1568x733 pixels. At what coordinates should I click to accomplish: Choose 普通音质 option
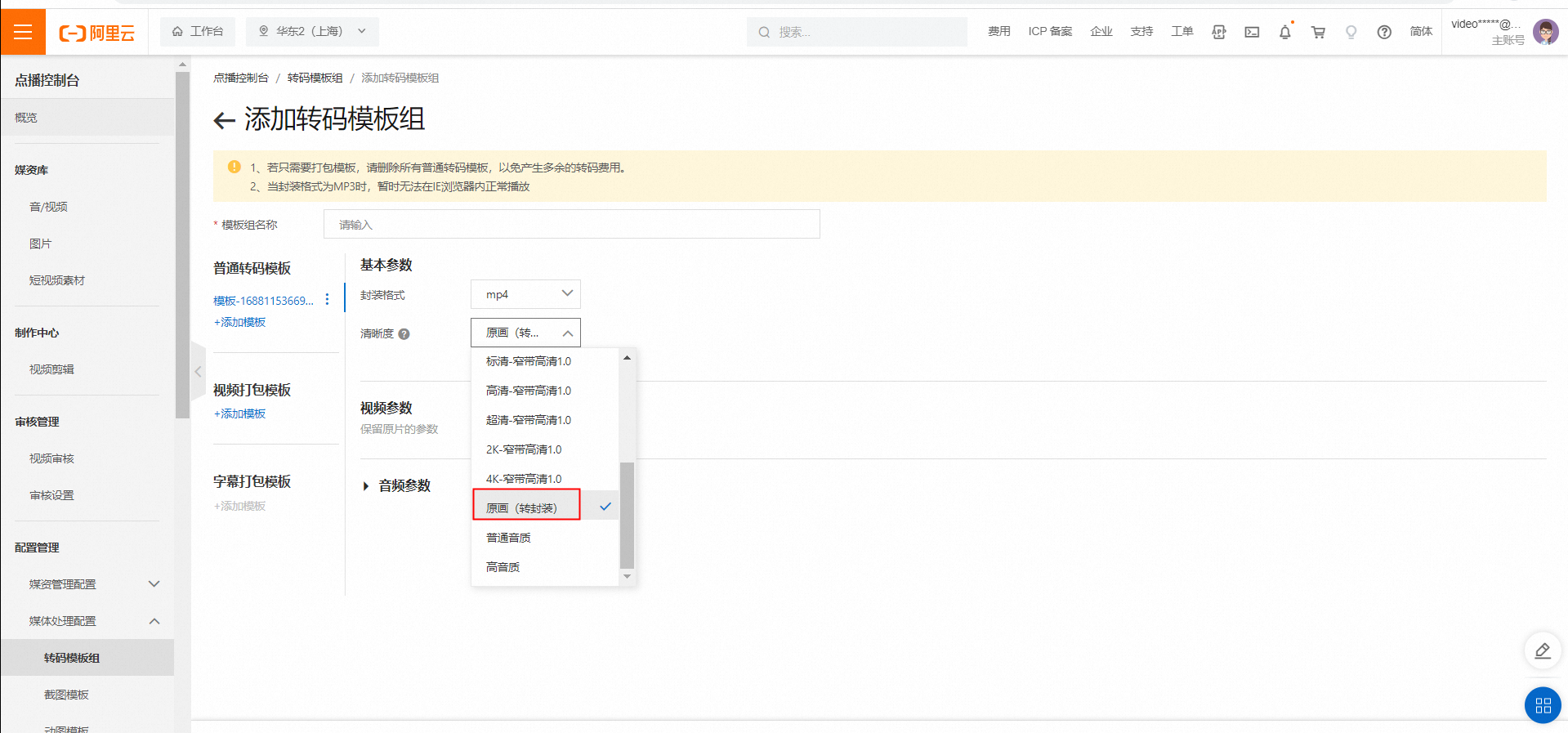tap(545, 538)
